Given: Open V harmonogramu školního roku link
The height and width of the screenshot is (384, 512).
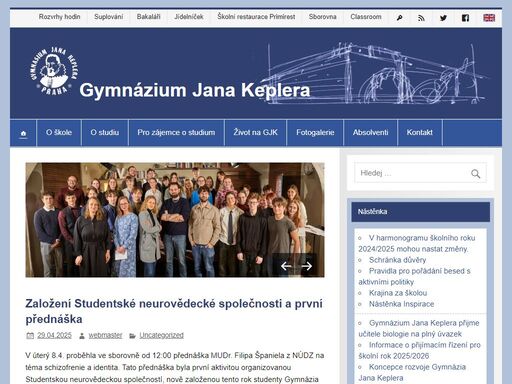Looking at the screenshot, I should [417, 243].
